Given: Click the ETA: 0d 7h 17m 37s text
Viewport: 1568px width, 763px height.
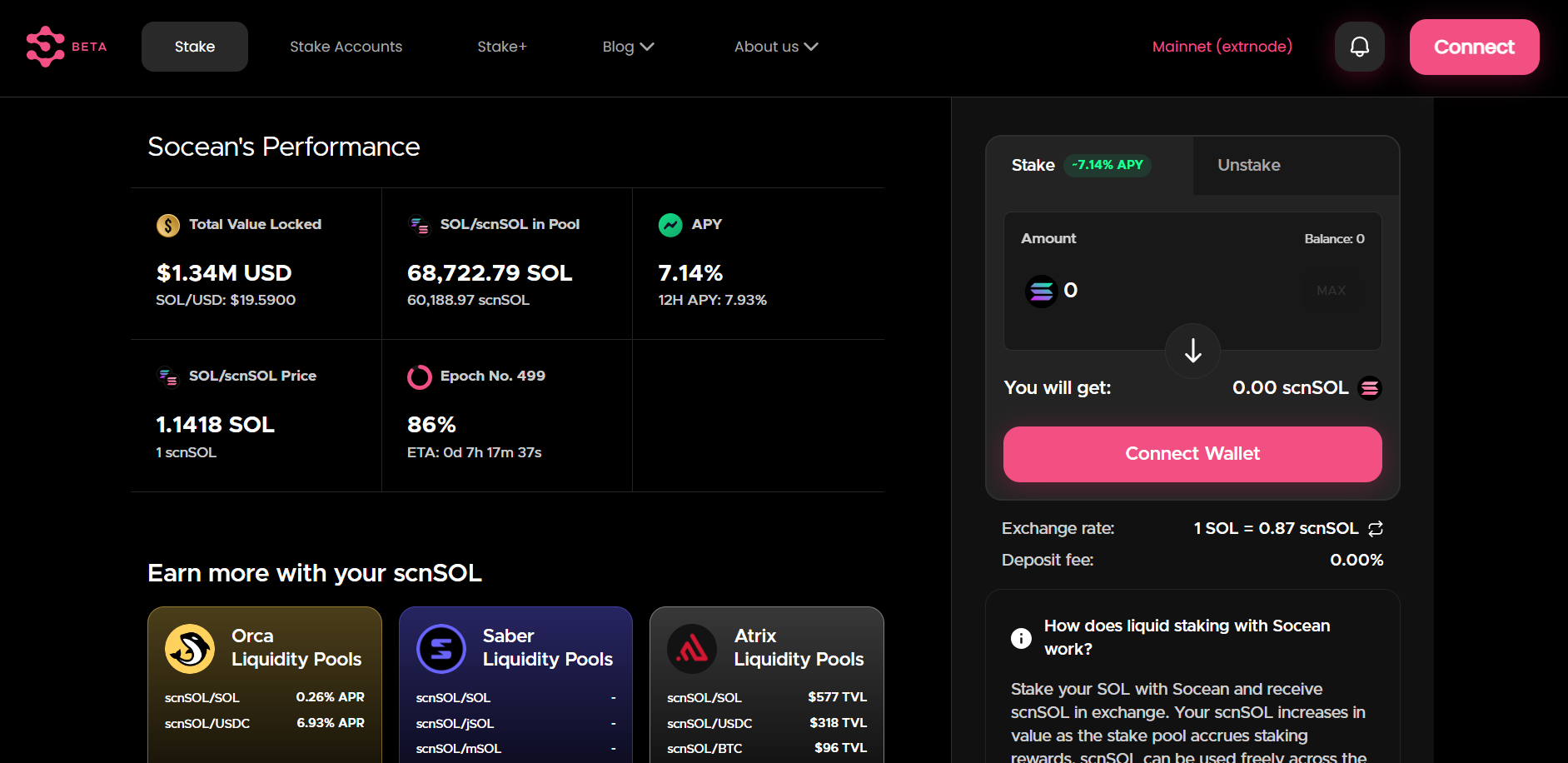Looking at the screenshot, I should coord(475,452).
